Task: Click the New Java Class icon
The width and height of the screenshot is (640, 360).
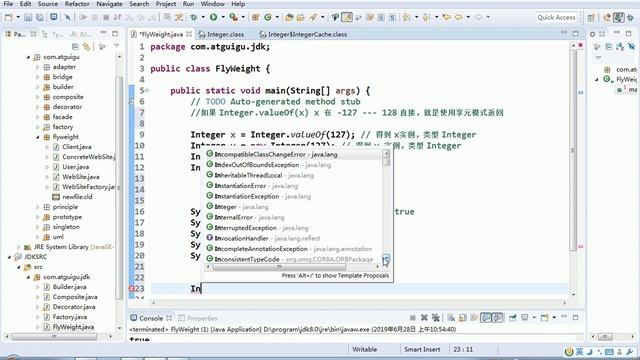Action: pyautogui.click(x=268, y=17)
